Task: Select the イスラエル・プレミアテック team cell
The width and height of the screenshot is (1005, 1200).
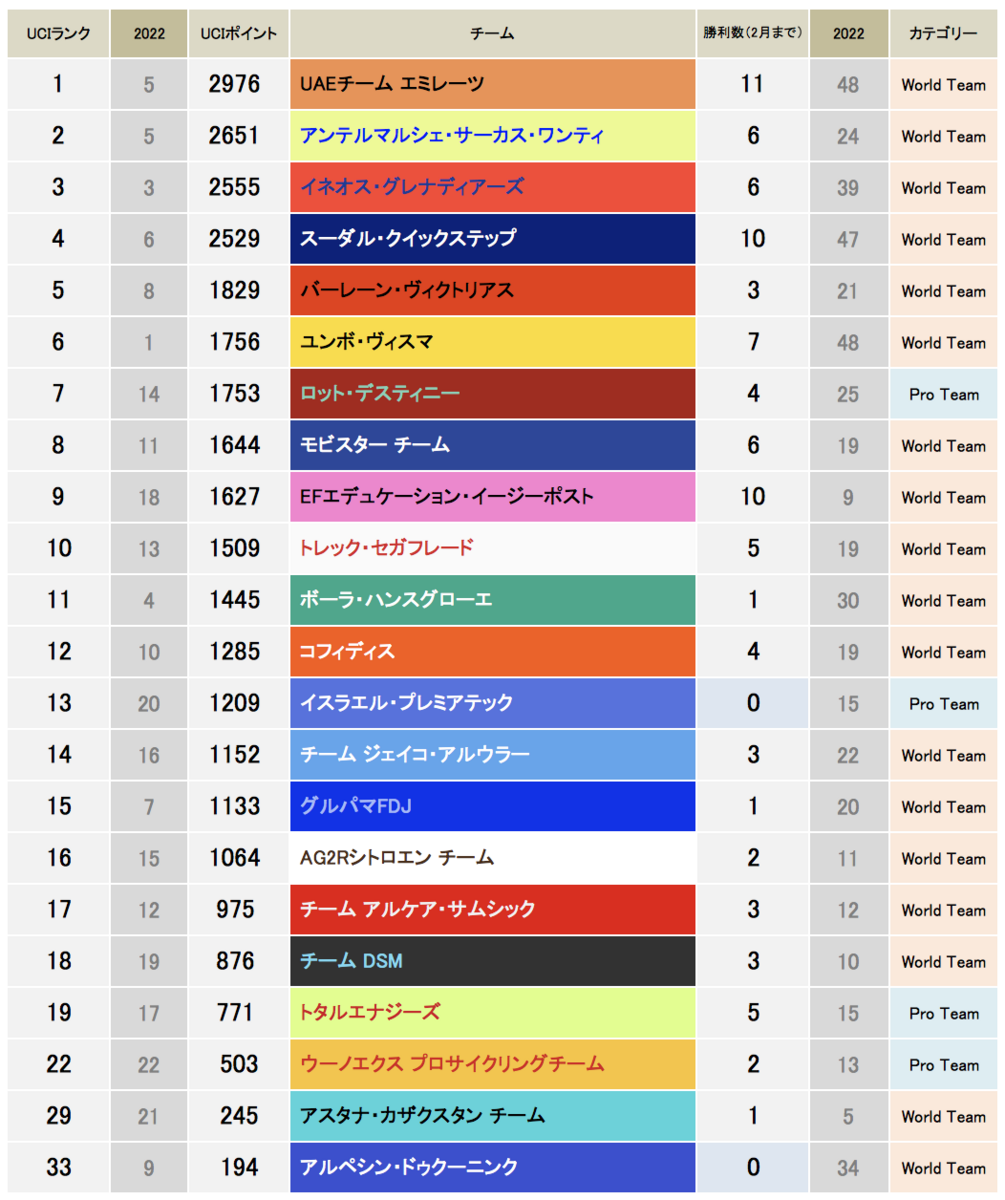Action: click(x=492, y=703)
